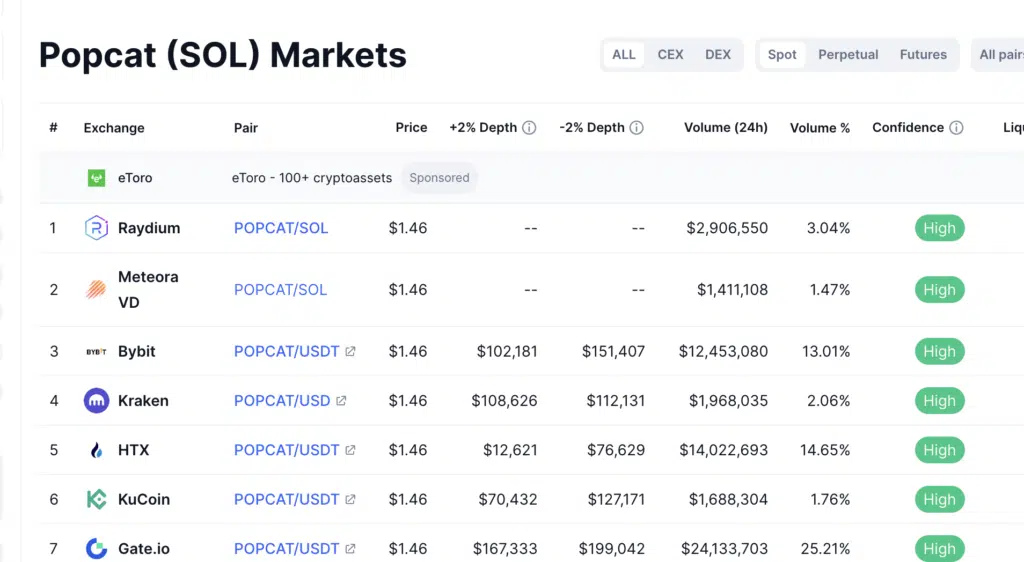Select the Spot market tab

782,55
